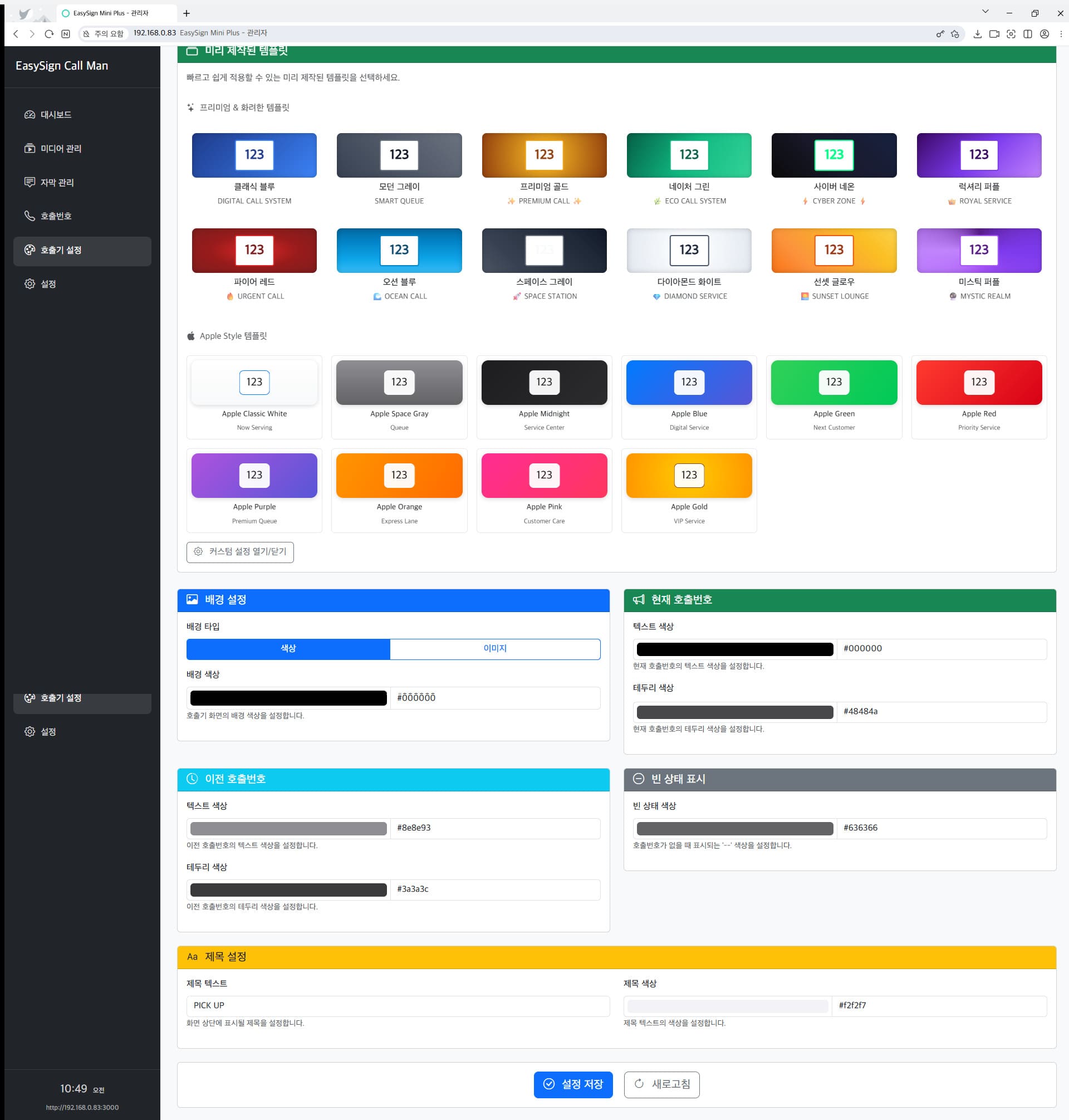
Task: Click the 제목 텍스트 PICK UP field
Action: click(x=397, y=1005)
